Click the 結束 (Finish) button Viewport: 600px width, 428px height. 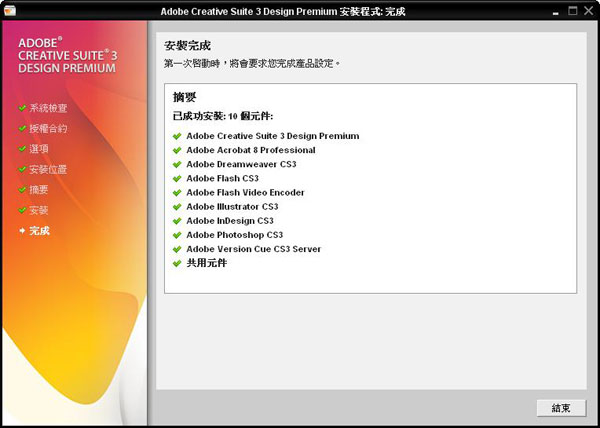click(x=561, y=408)
